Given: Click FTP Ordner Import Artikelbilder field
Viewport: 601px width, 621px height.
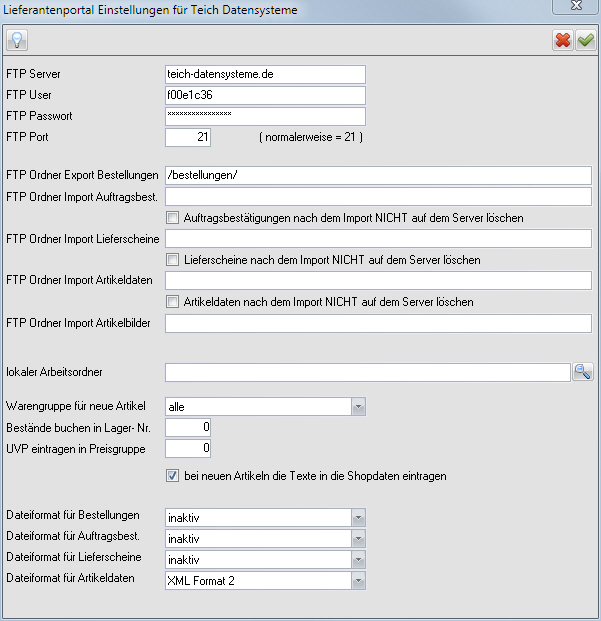Looking at the screenshot, I should point(378,323).
